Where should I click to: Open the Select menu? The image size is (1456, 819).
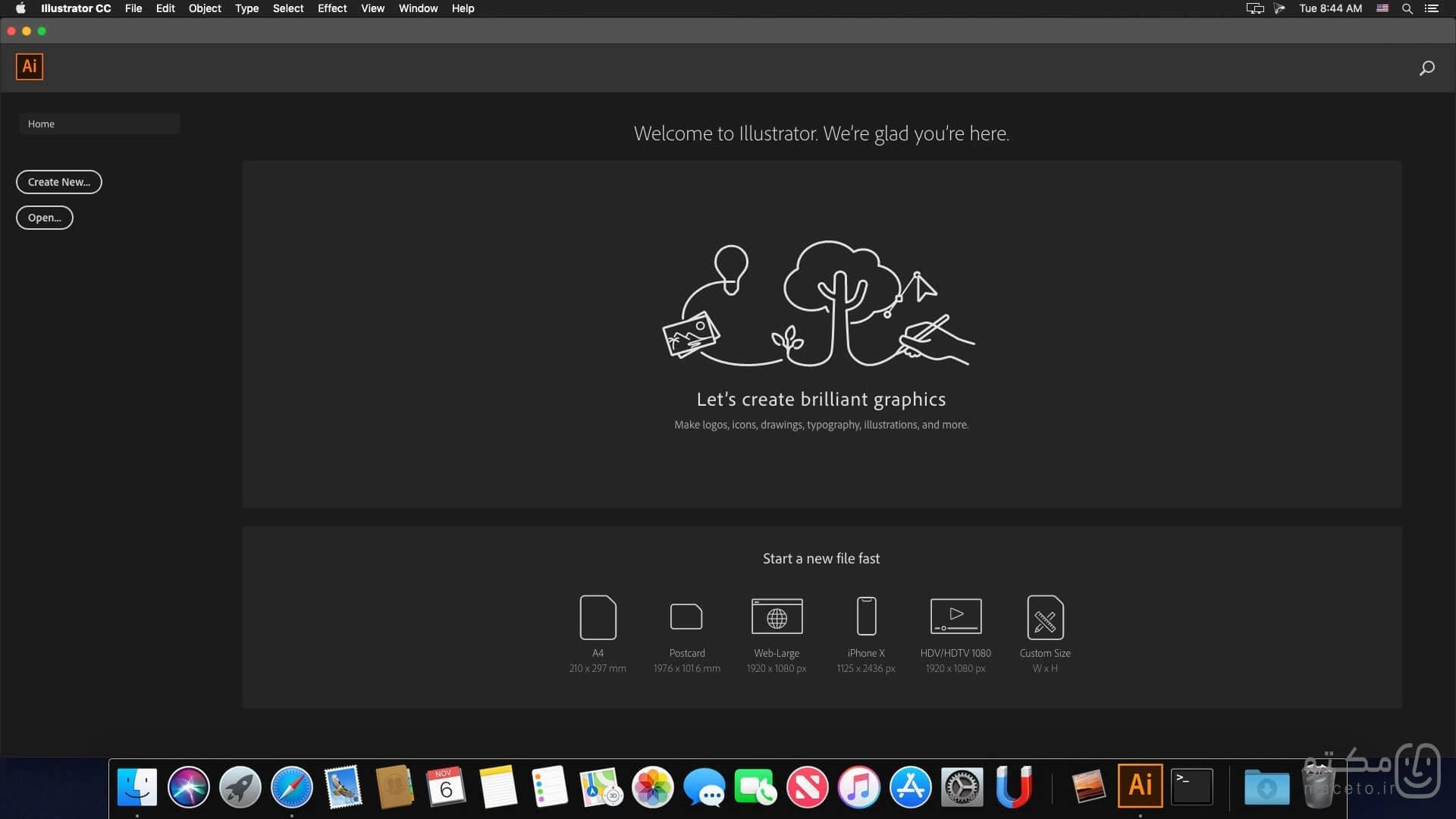(x=288, y=8)
